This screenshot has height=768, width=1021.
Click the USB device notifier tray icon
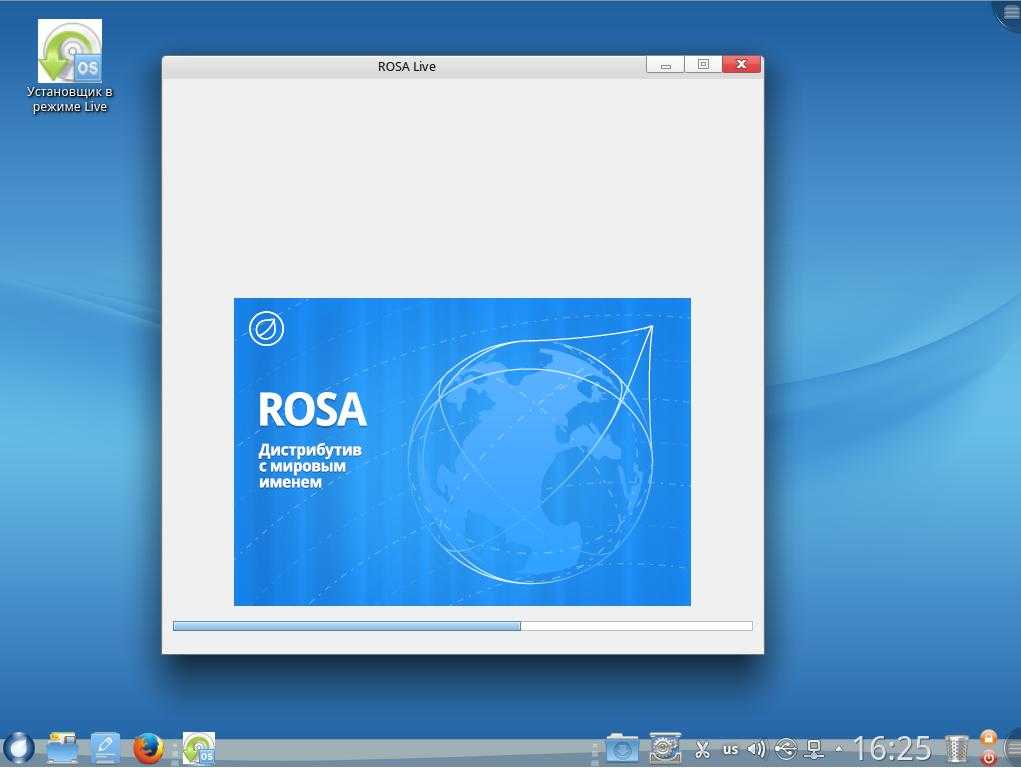point(786,749)
